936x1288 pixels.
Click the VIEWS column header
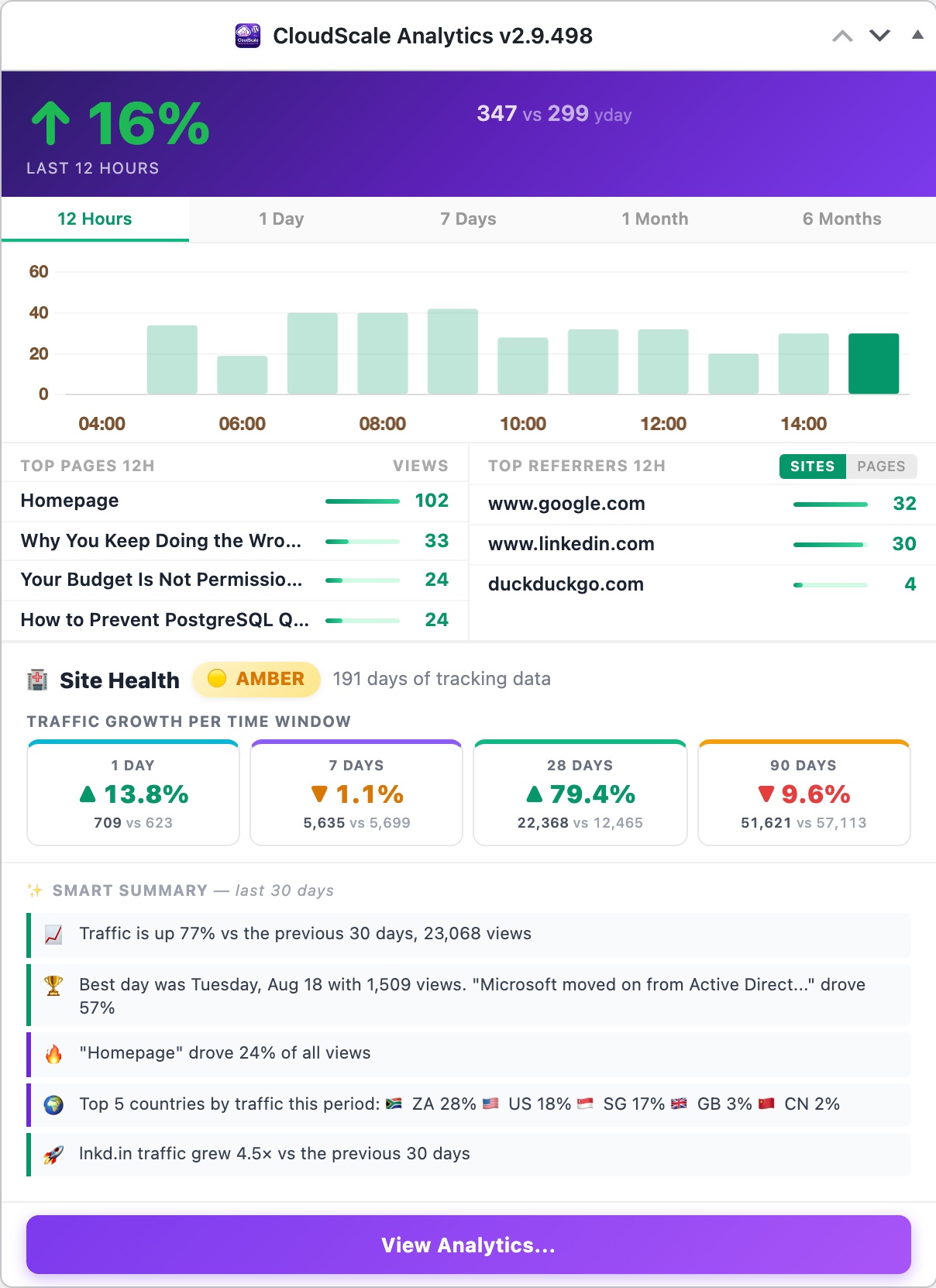(420, 466)
